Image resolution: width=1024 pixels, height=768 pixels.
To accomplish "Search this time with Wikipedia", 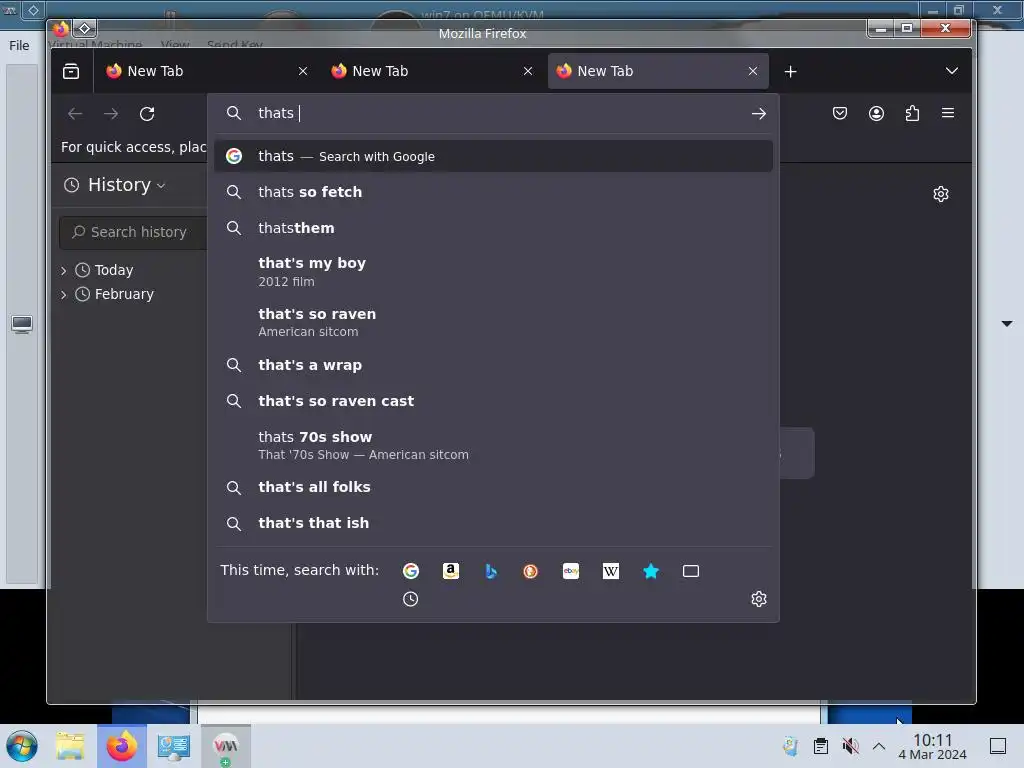I will click(x=611, y=571).
